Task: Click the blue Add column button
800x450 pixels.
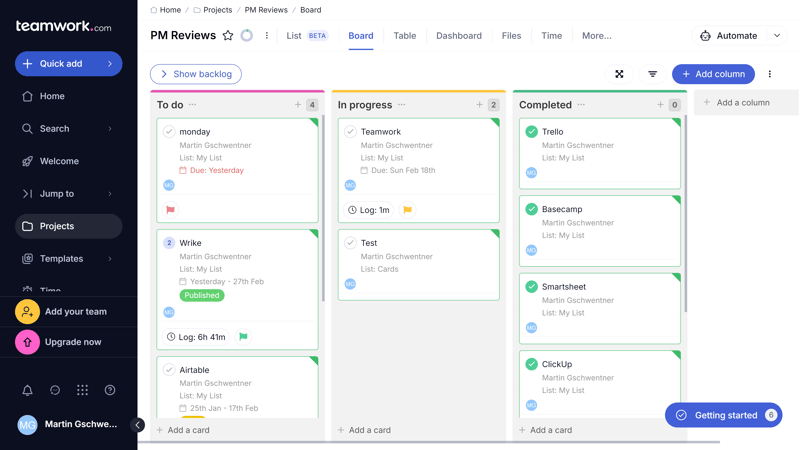Action: [x=713, y=74]
